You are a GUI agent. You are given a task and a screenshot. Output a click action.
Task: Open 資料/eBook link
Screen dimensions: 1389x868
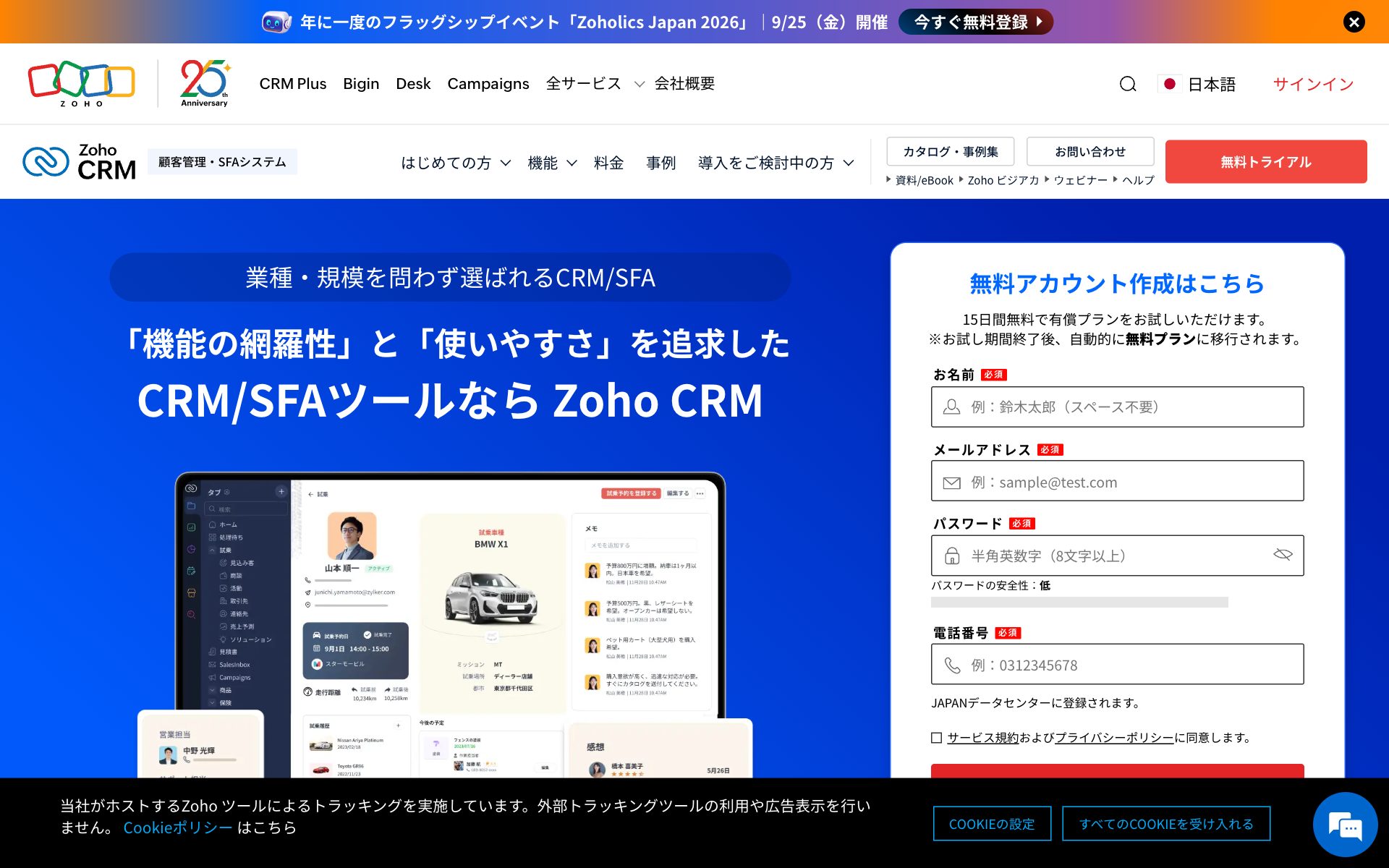tap(924, 180)
